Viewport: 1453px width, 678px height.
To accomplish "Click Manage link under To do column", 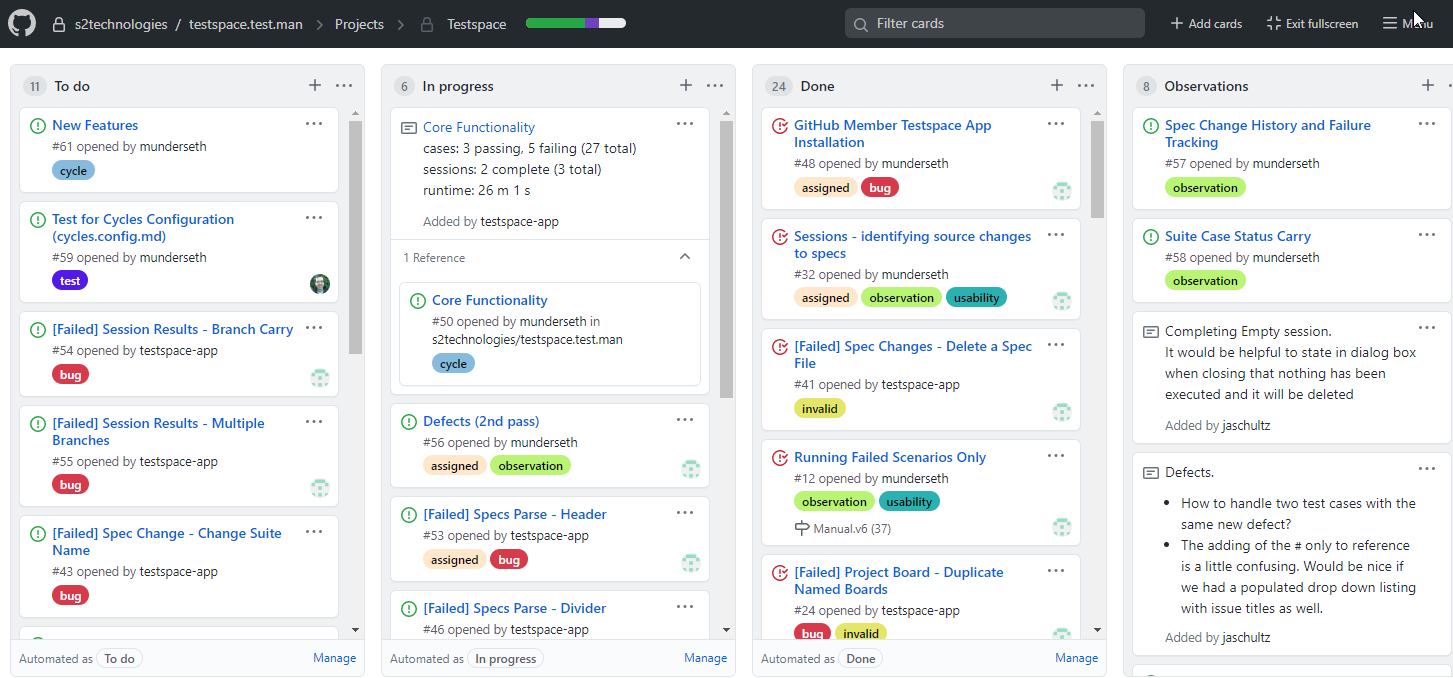I will click(334, 658).
